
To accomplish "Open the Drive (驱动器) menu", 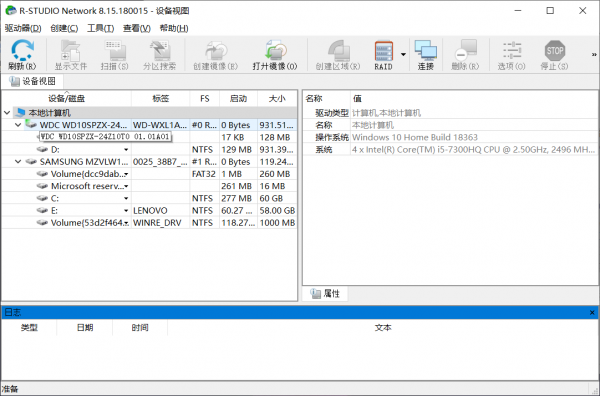I will (23, 28).
